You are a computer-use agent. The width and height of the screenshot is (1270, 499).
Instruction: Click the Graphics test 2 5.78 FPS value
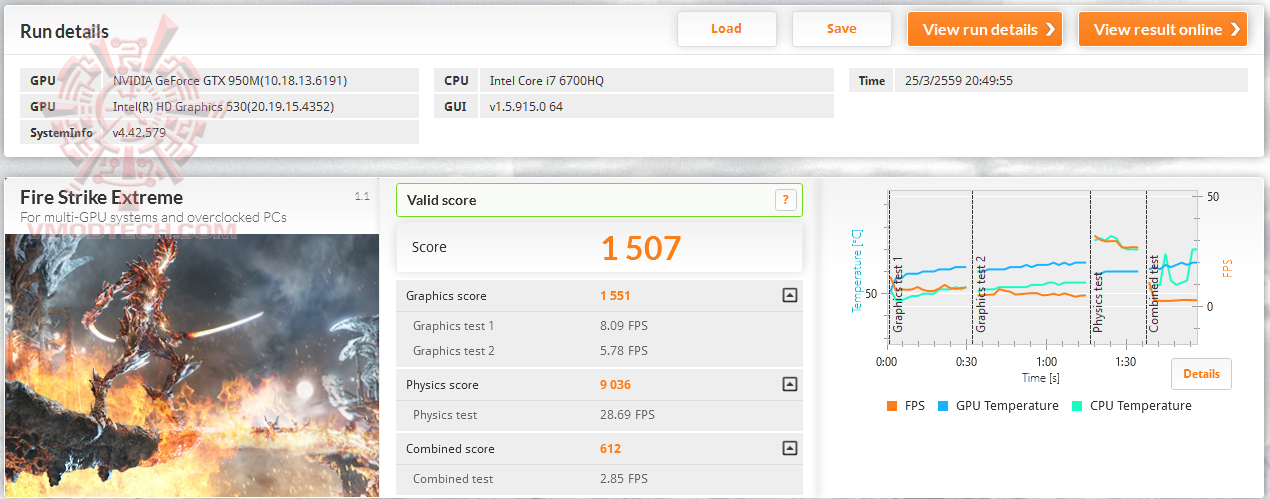[x=624, y=351]
